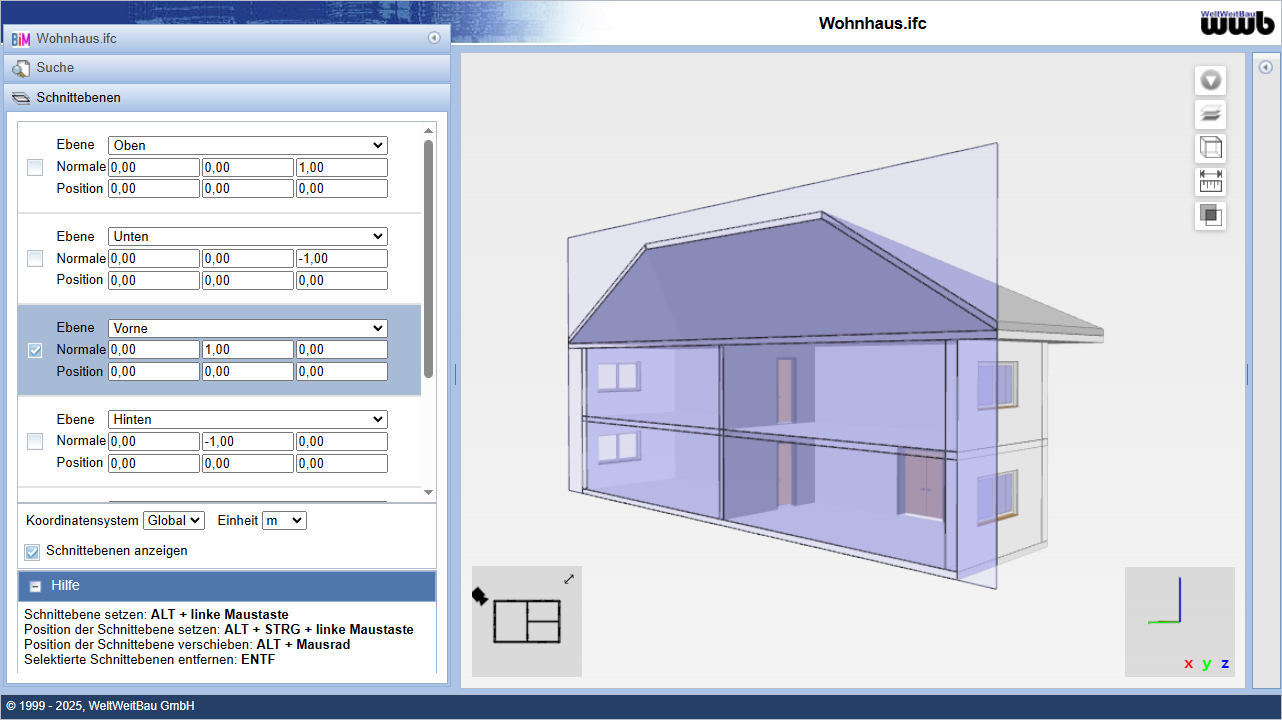Screen dimensions: 1282x720
Task: Click the stacked layers icon in viewer
Action: tap(1210, 115)
